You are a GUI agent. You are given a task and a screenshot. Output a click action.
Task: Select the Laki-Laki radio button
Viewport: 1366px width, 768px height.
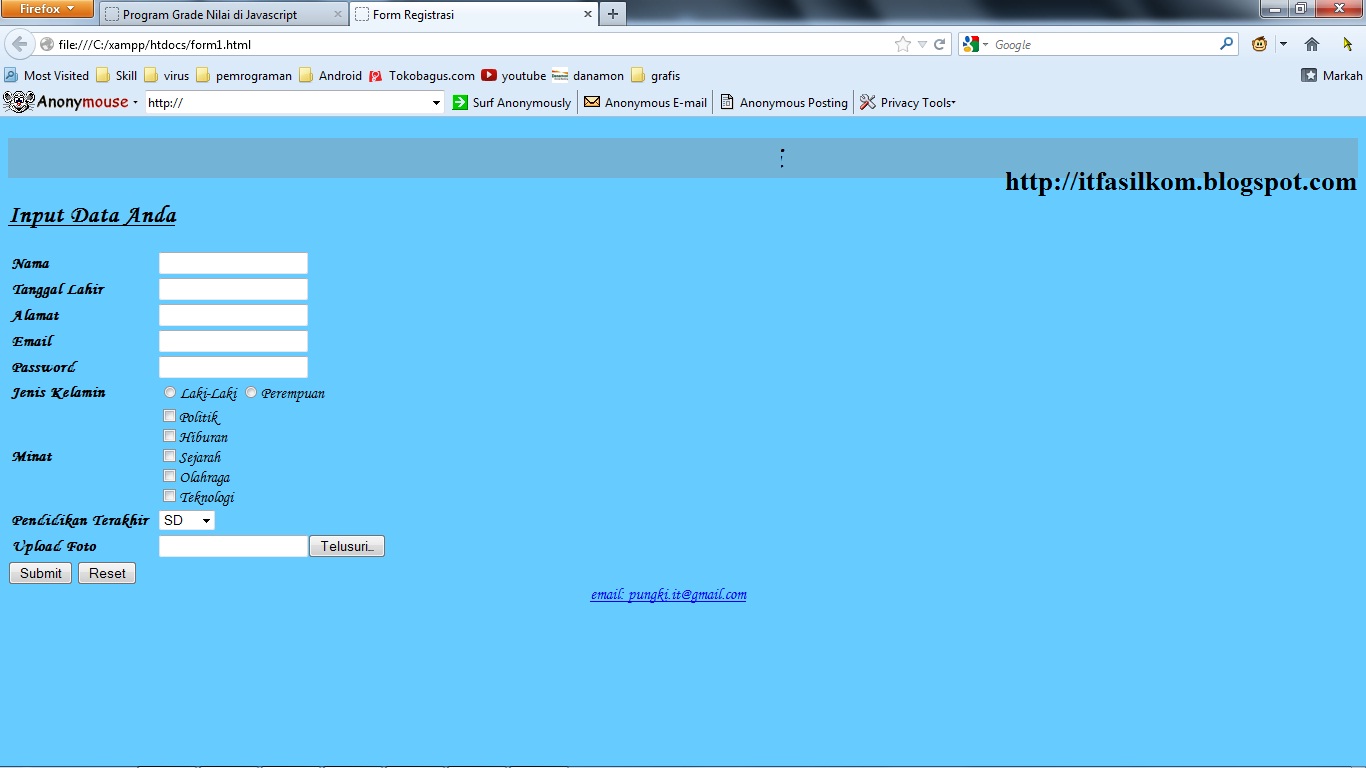170,391
